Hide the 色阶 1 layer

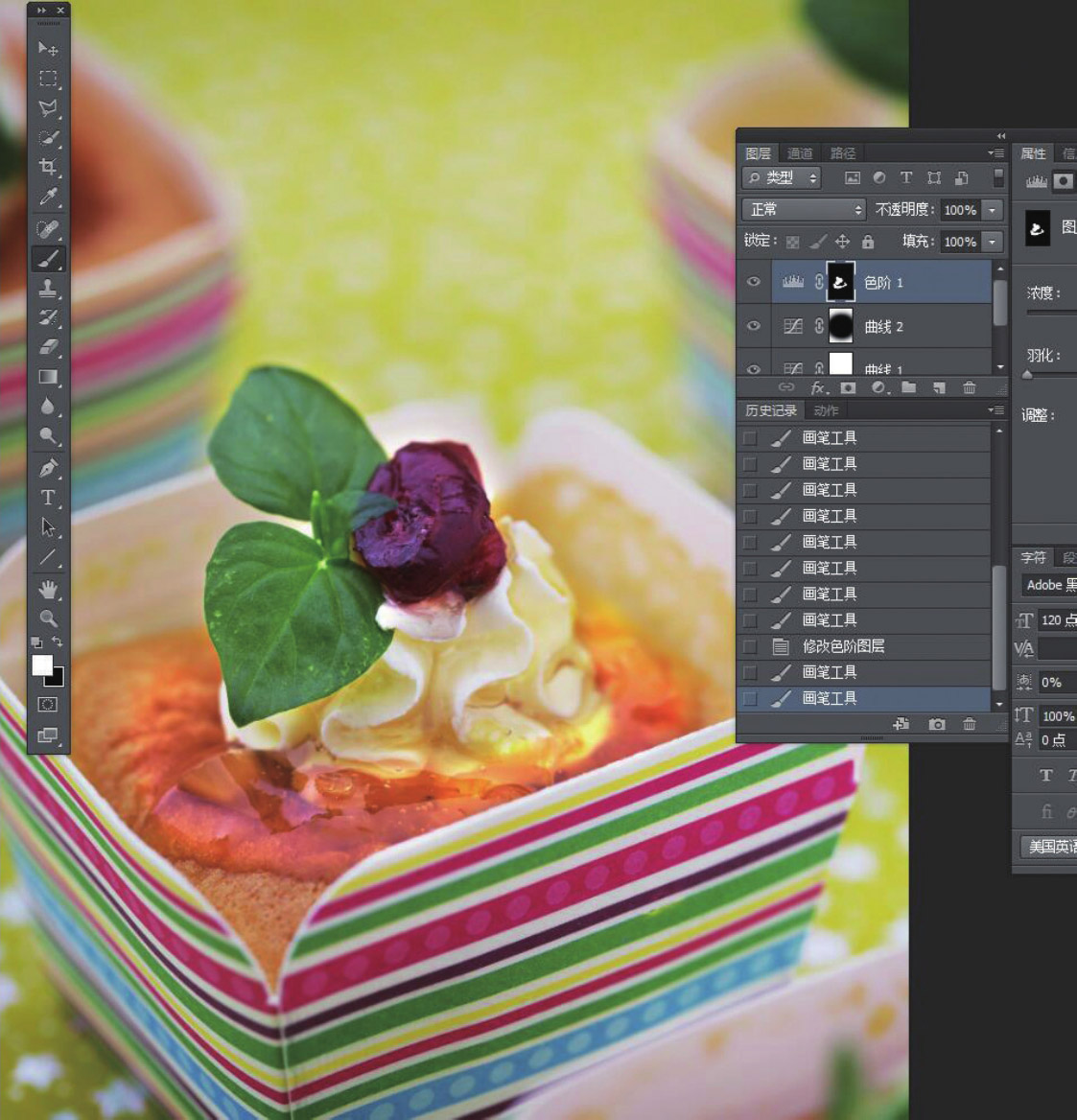754,282
